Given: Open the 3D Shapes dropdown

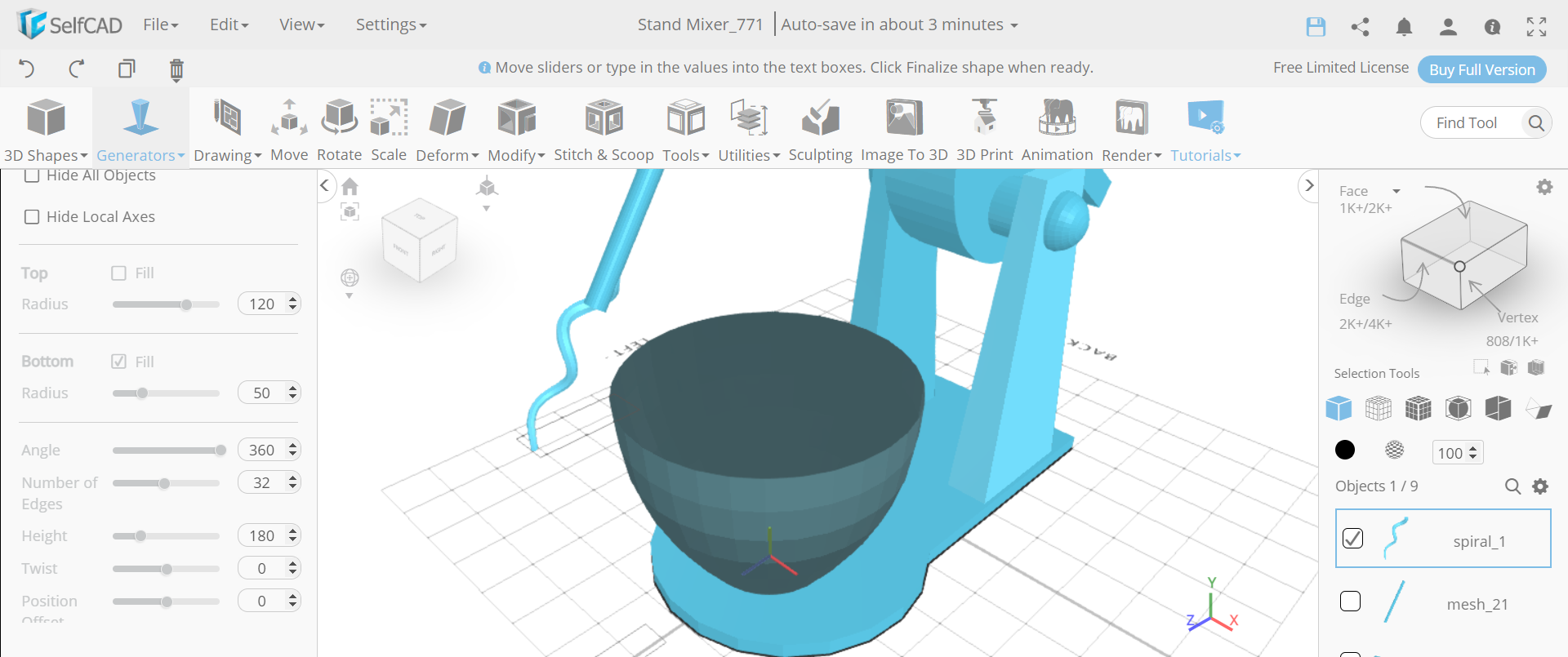Looking at the screenshot, I should point(45,131).
